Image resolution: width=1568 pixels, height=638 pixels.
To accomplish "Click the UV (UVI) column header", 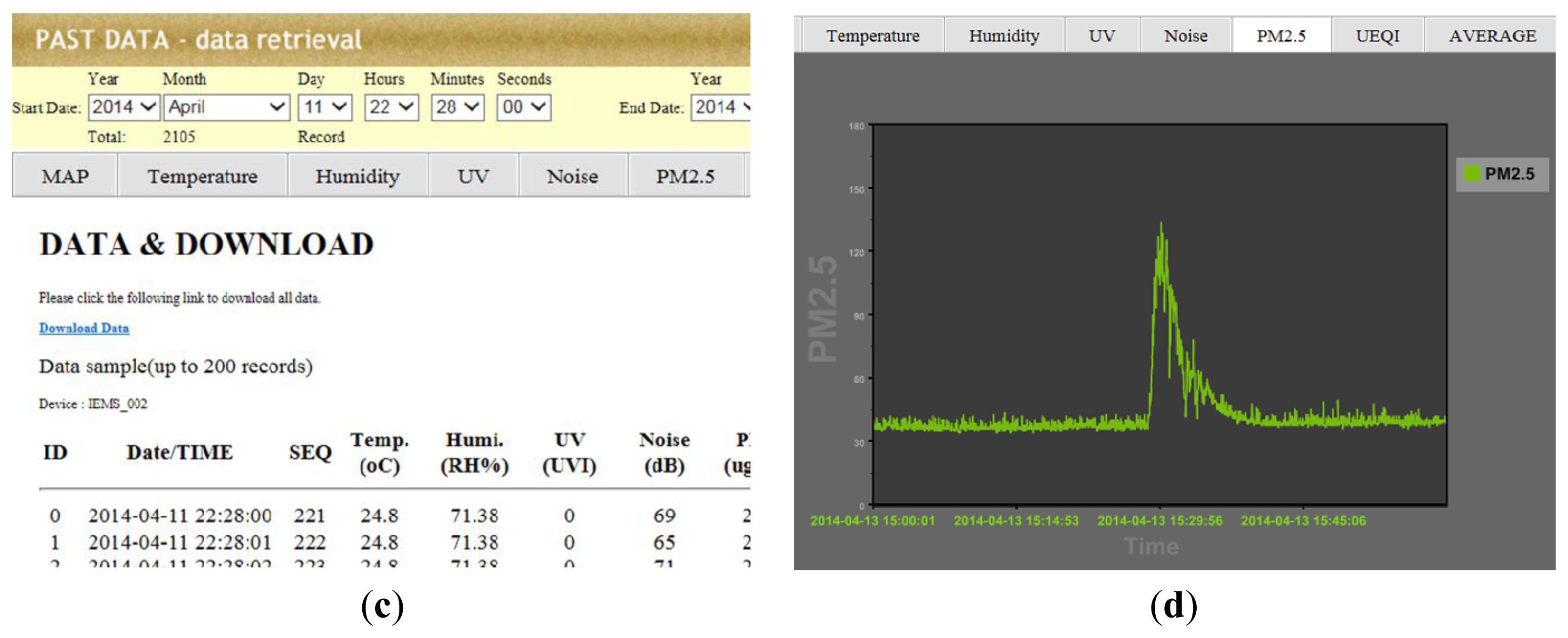I will tap(569, 452).
